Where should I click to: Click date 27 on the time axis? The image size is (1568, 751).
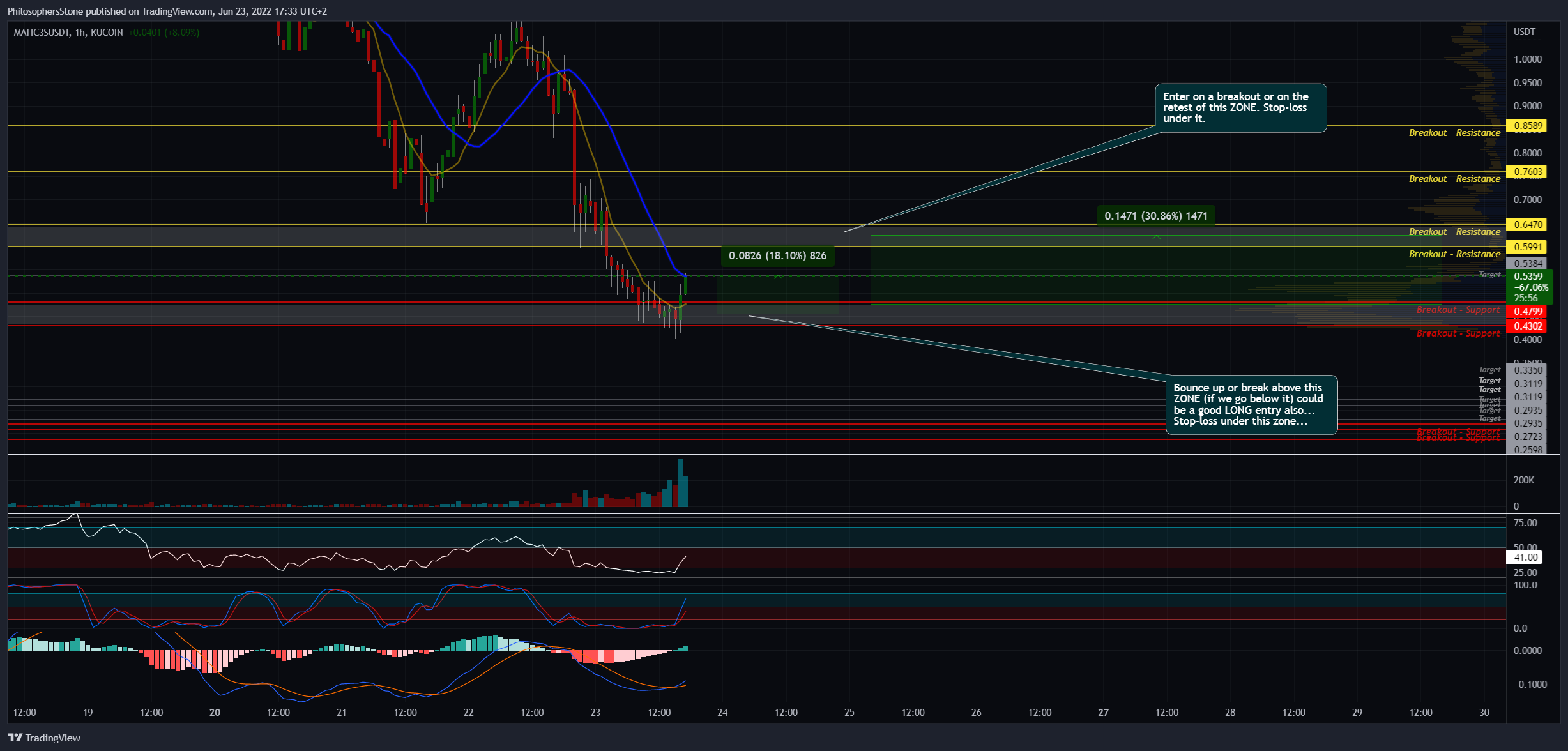pos(1103,713)
